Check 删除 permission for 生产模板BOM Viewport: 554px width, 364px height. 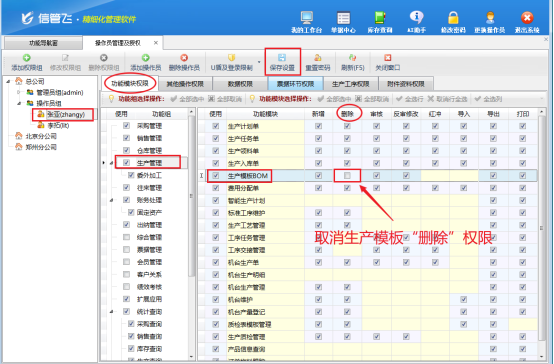pos(347,175)
